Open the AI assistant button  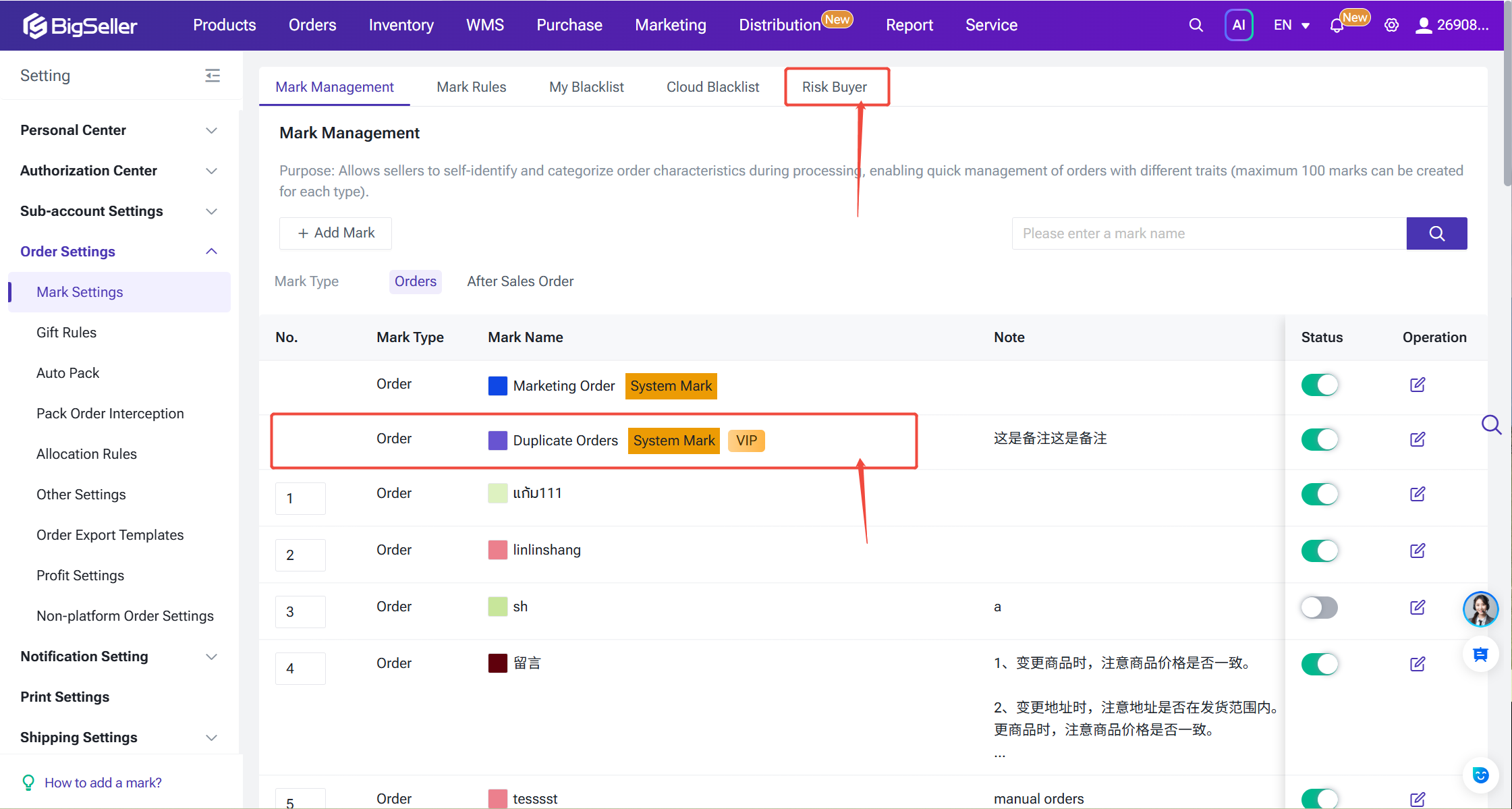(1239, 25)
